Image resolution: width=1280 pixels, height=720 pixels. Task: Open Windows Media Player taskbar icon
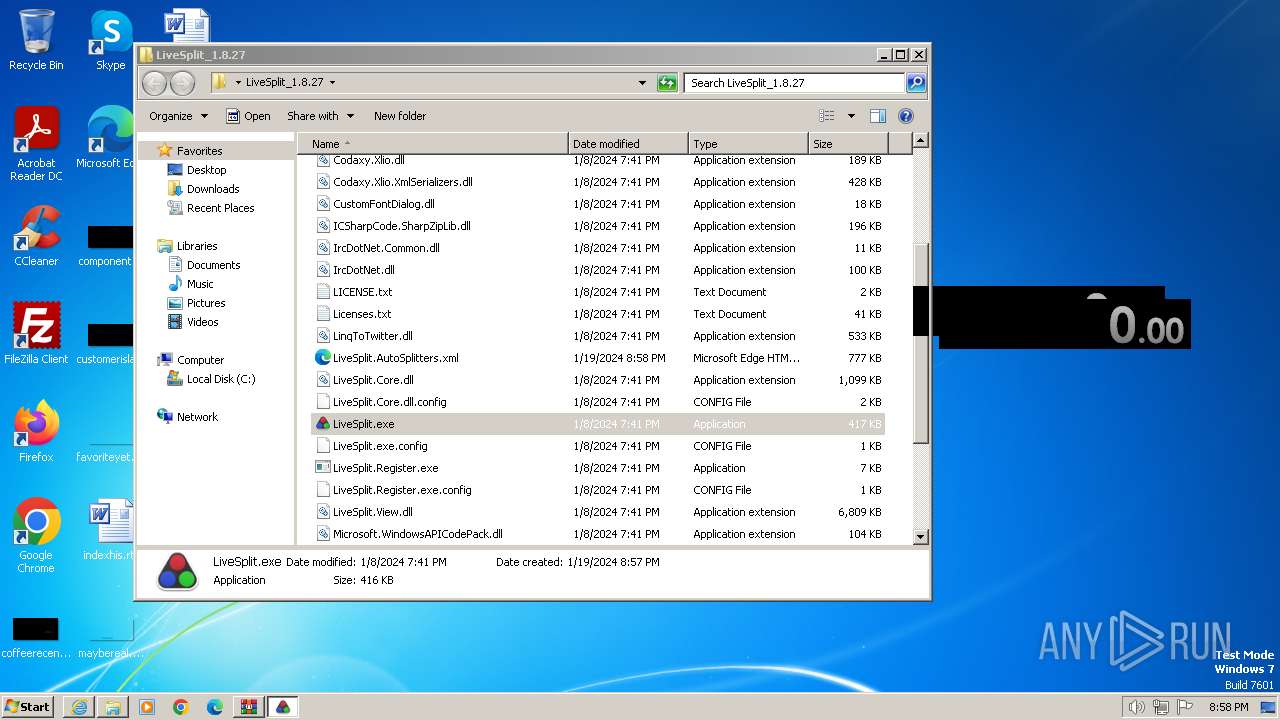pos(147,707)
